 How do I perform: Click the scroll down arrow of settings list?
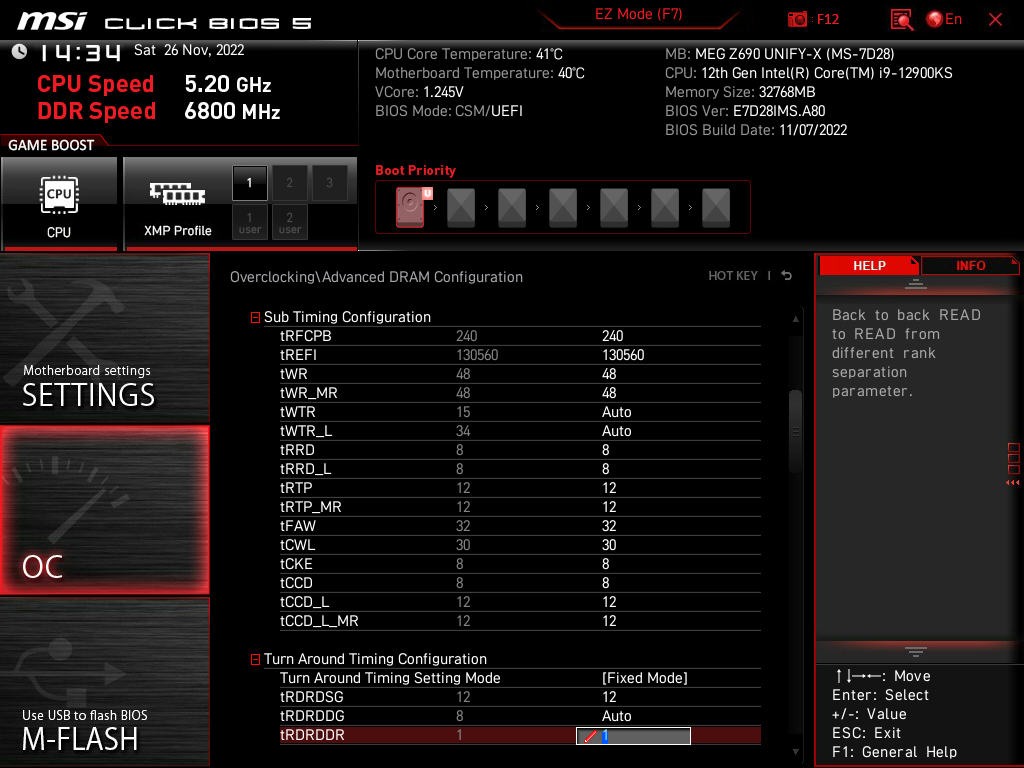(795, 752)
